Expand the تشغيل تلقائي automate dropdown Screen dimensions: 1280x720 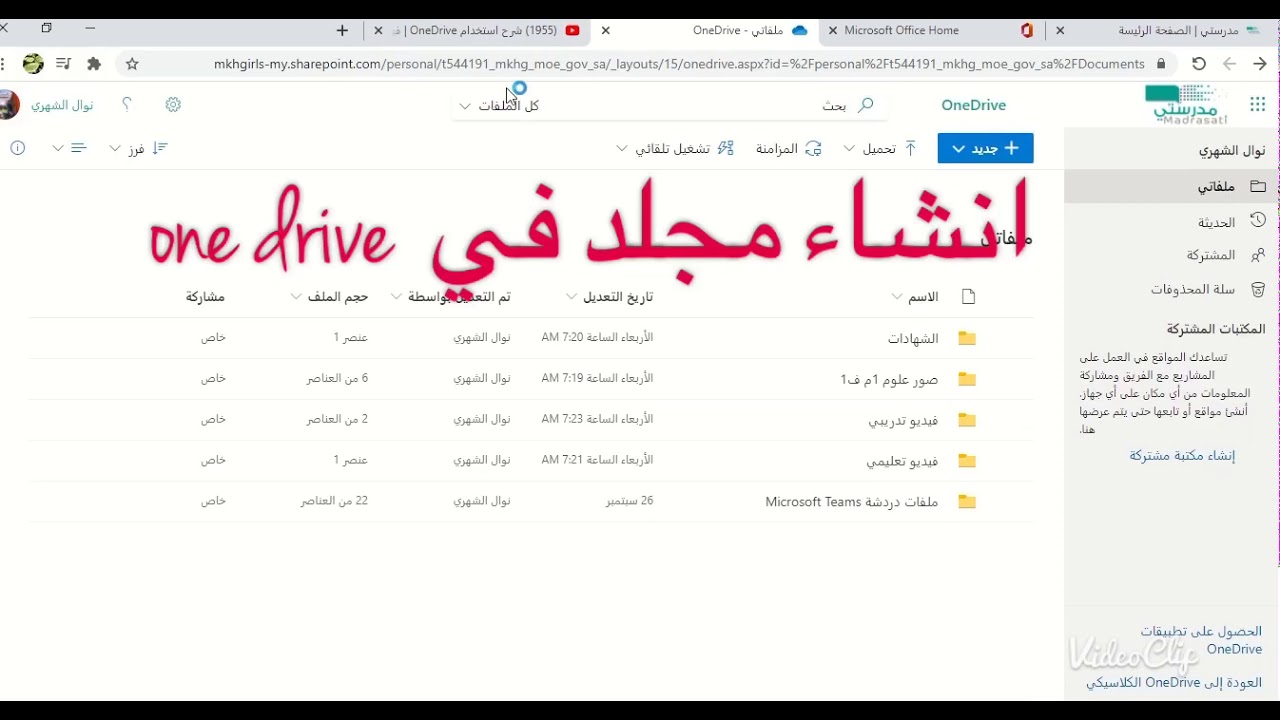click(622, 148)
